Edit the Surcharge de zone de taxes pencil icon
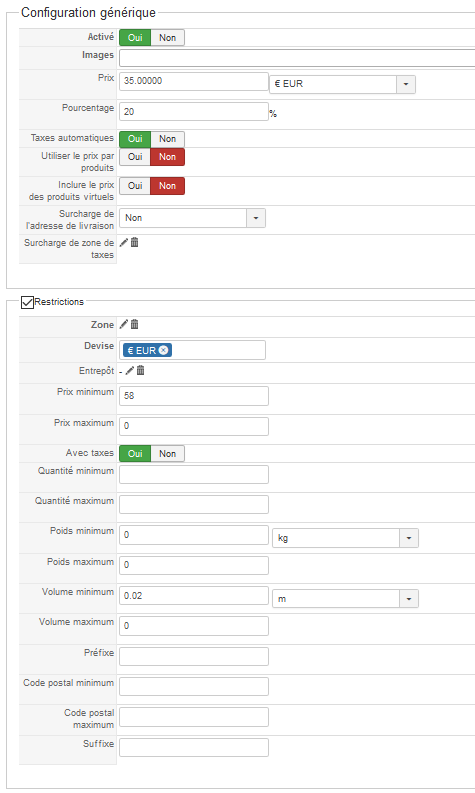 point(123,243)
